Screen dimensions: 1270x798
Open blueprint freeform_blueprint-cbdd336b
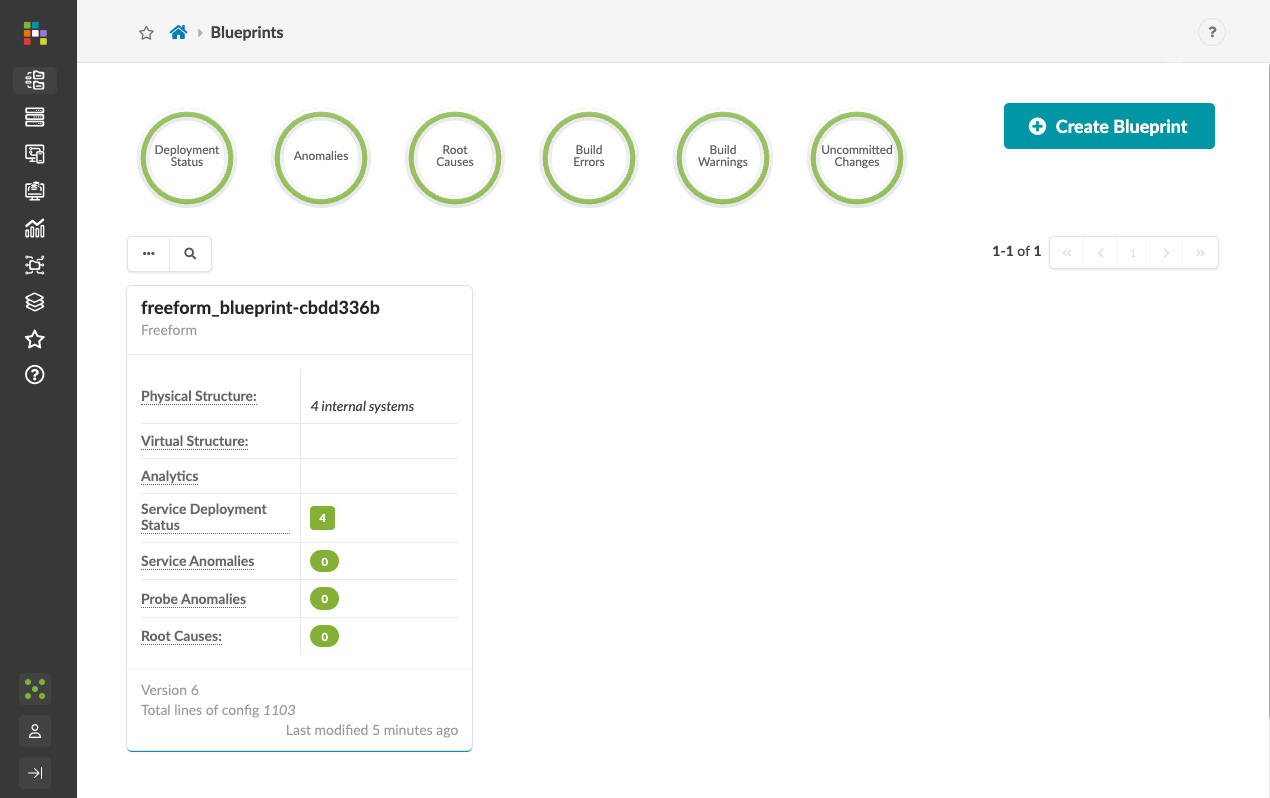[x=259, y=307]
